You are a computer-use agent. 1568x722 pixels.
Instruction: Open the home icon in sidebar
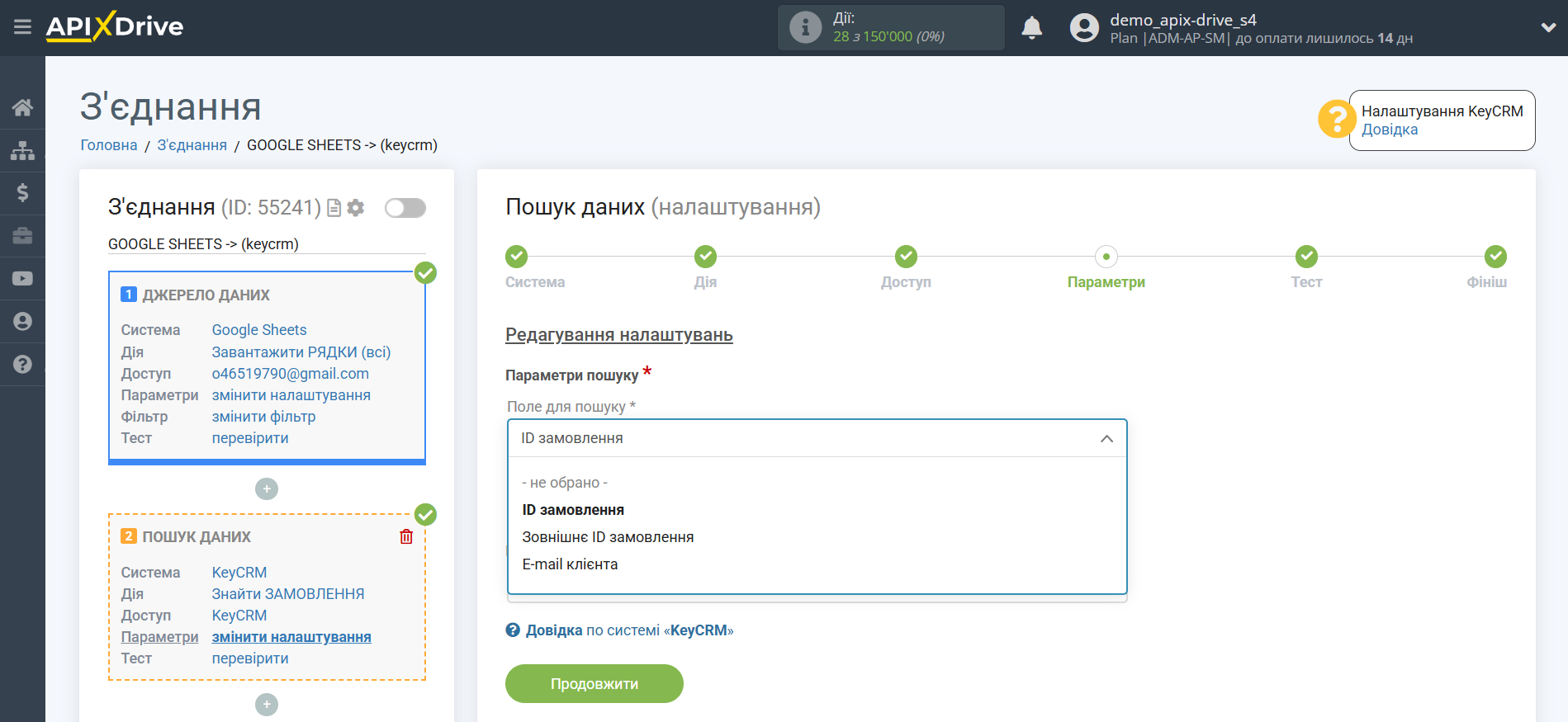22,107
